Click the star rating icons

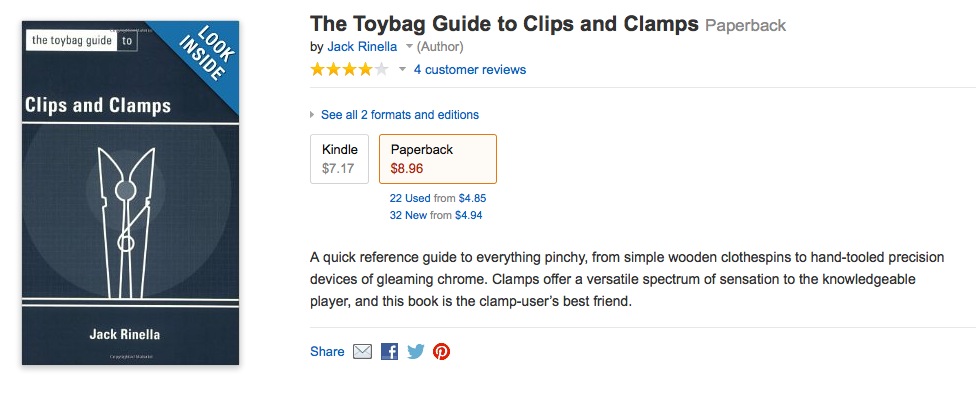(349, 70)
